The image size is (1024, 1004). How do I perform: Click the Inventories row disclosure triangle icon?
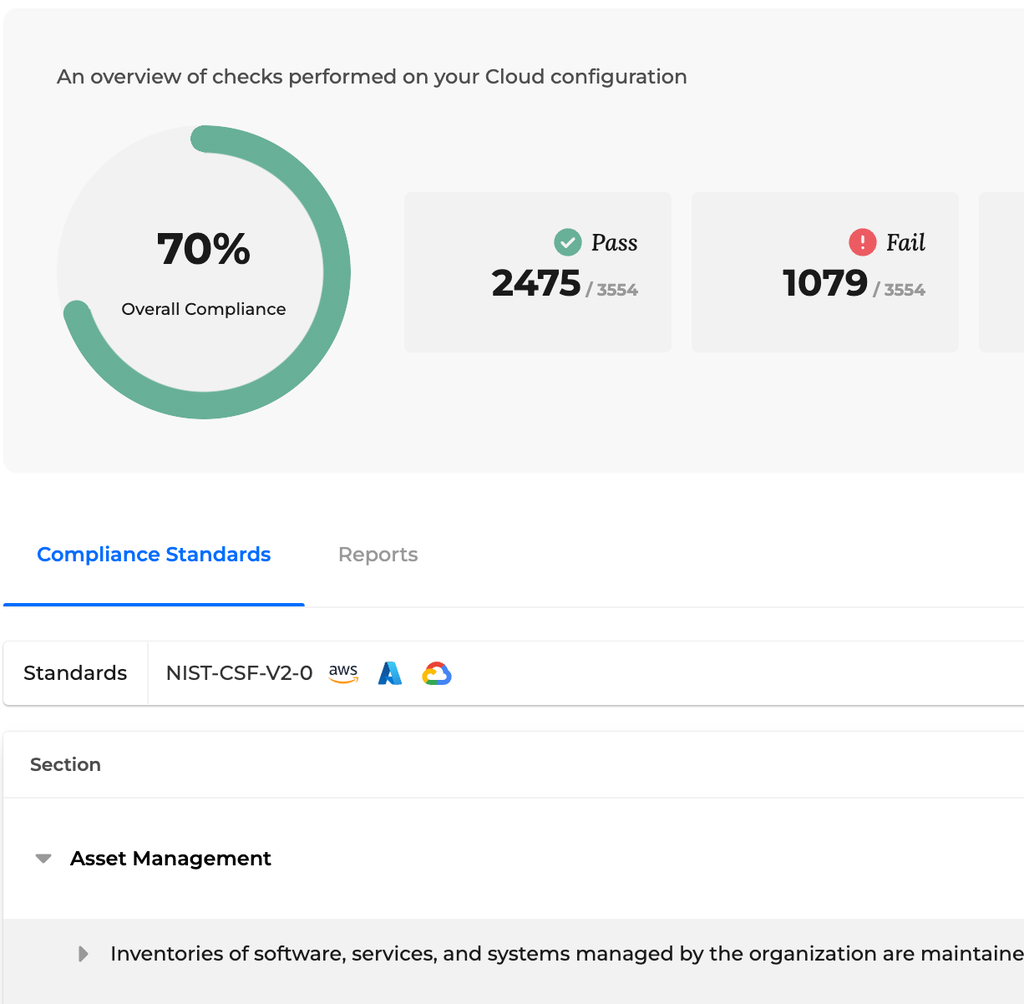(82, 953)
